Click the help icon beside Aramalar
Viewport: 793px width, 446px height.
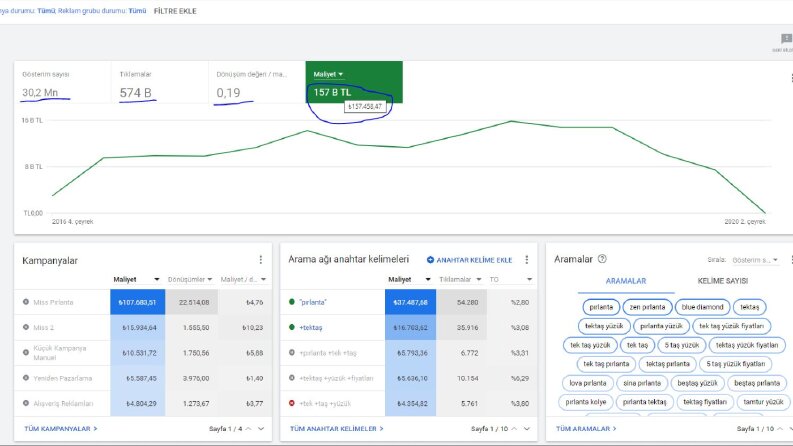pos(602,259)
